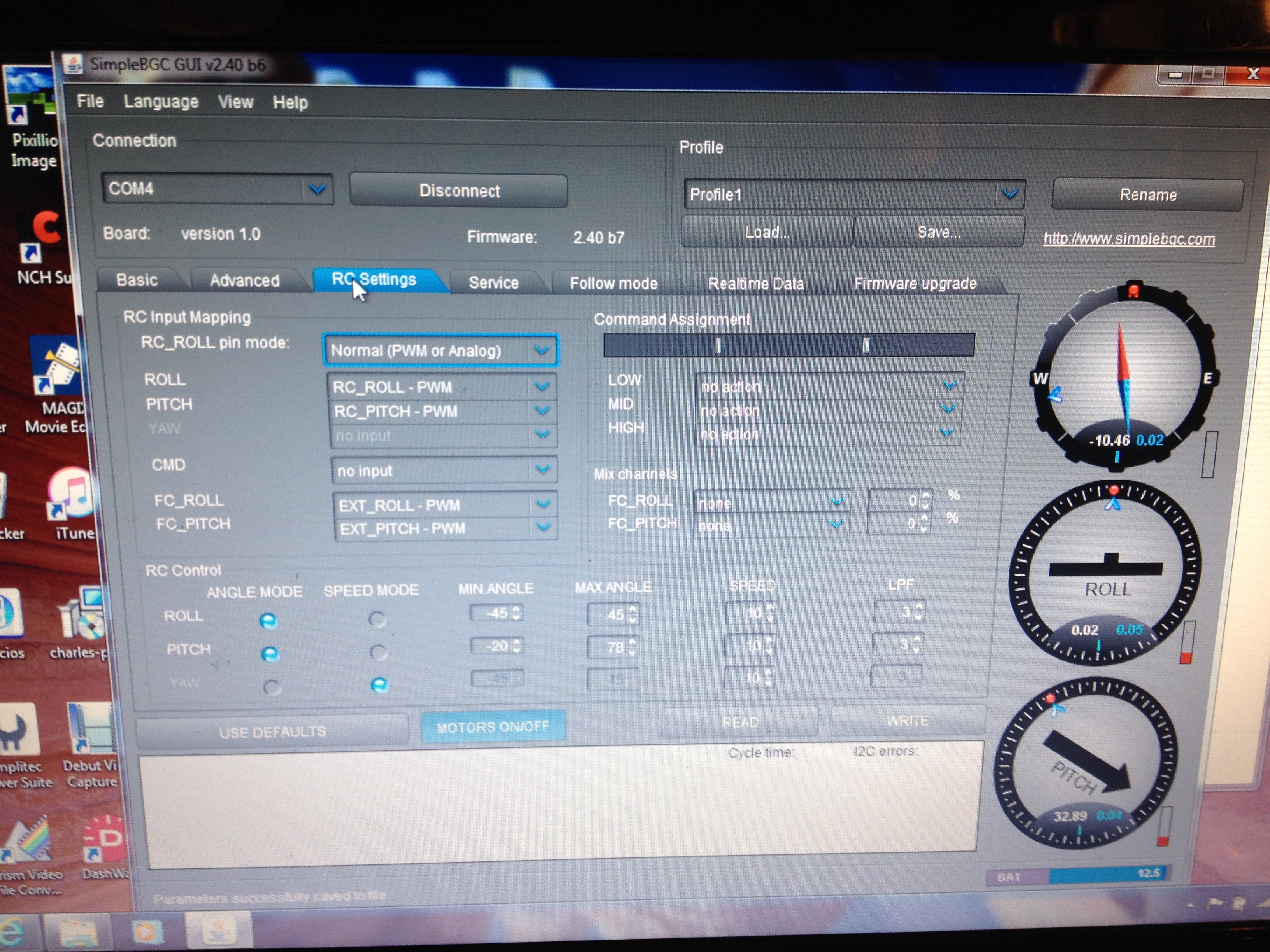Select Speed Mode for PITCH
Image resolution: width=1270 pixels, height=952 pixels.
click(378, 653)
